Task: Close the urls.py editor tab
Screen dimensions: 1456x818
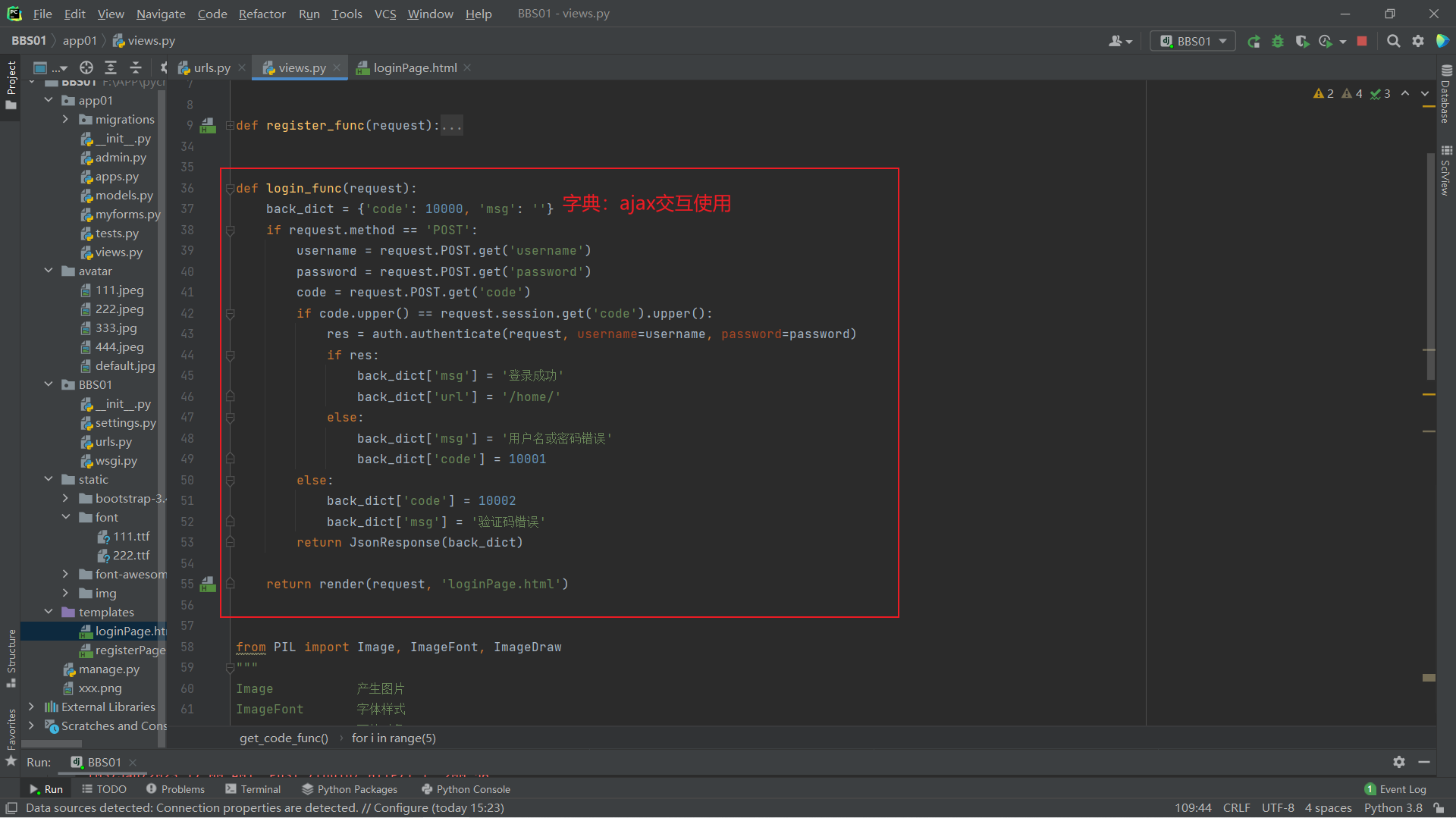Action: pyautogui.click(x=242, y=67)
